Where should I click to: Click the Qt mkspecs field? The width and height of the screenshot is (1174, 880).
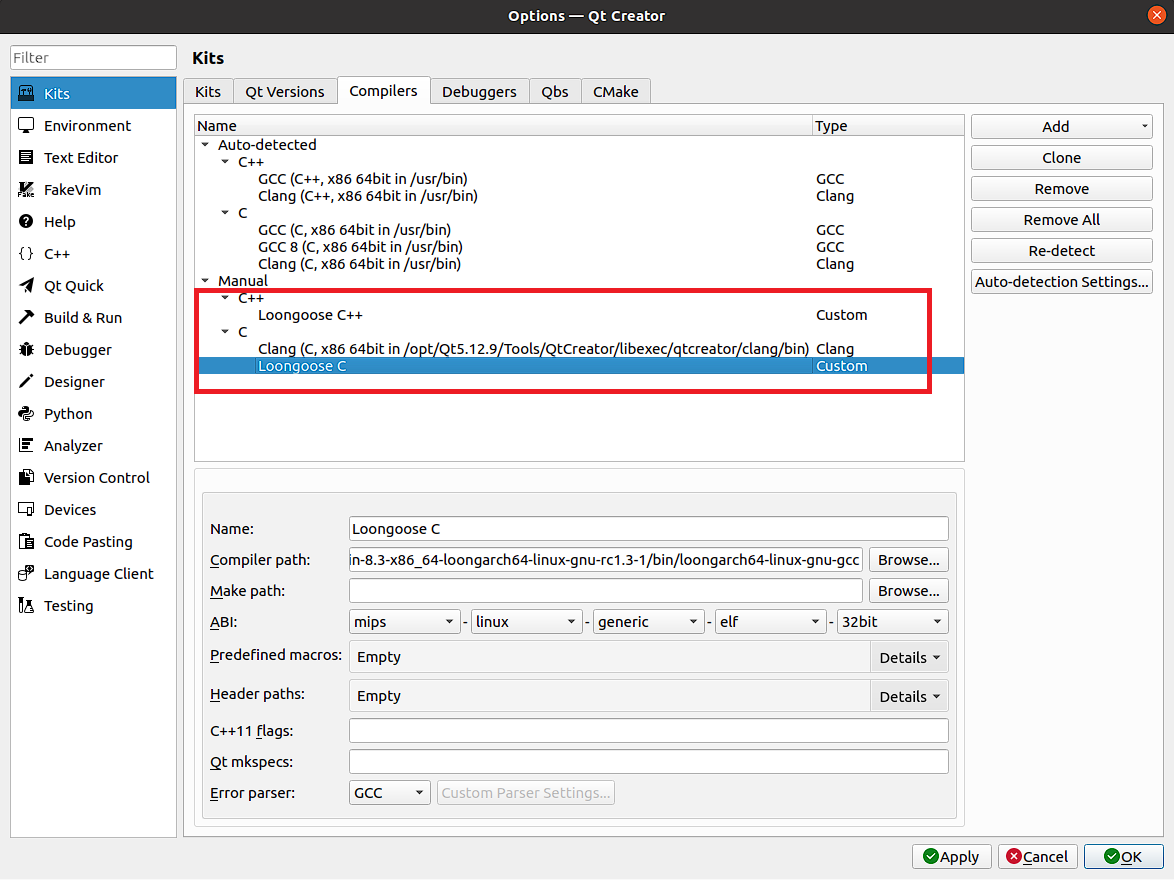click(648, 762)
